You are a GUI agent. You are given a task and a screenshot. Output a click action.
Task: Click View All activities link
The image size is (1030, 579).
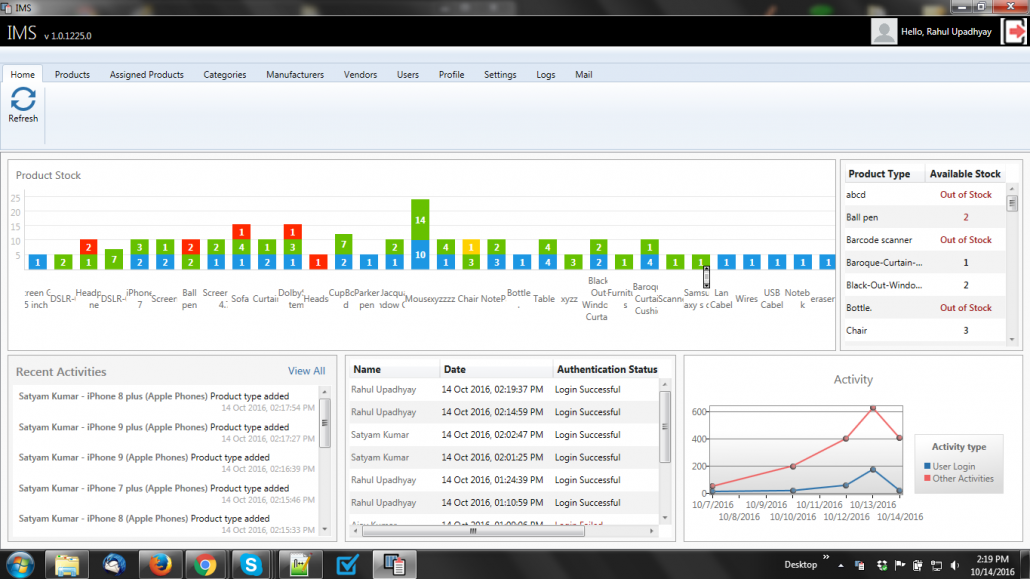[x=306, y=371]
